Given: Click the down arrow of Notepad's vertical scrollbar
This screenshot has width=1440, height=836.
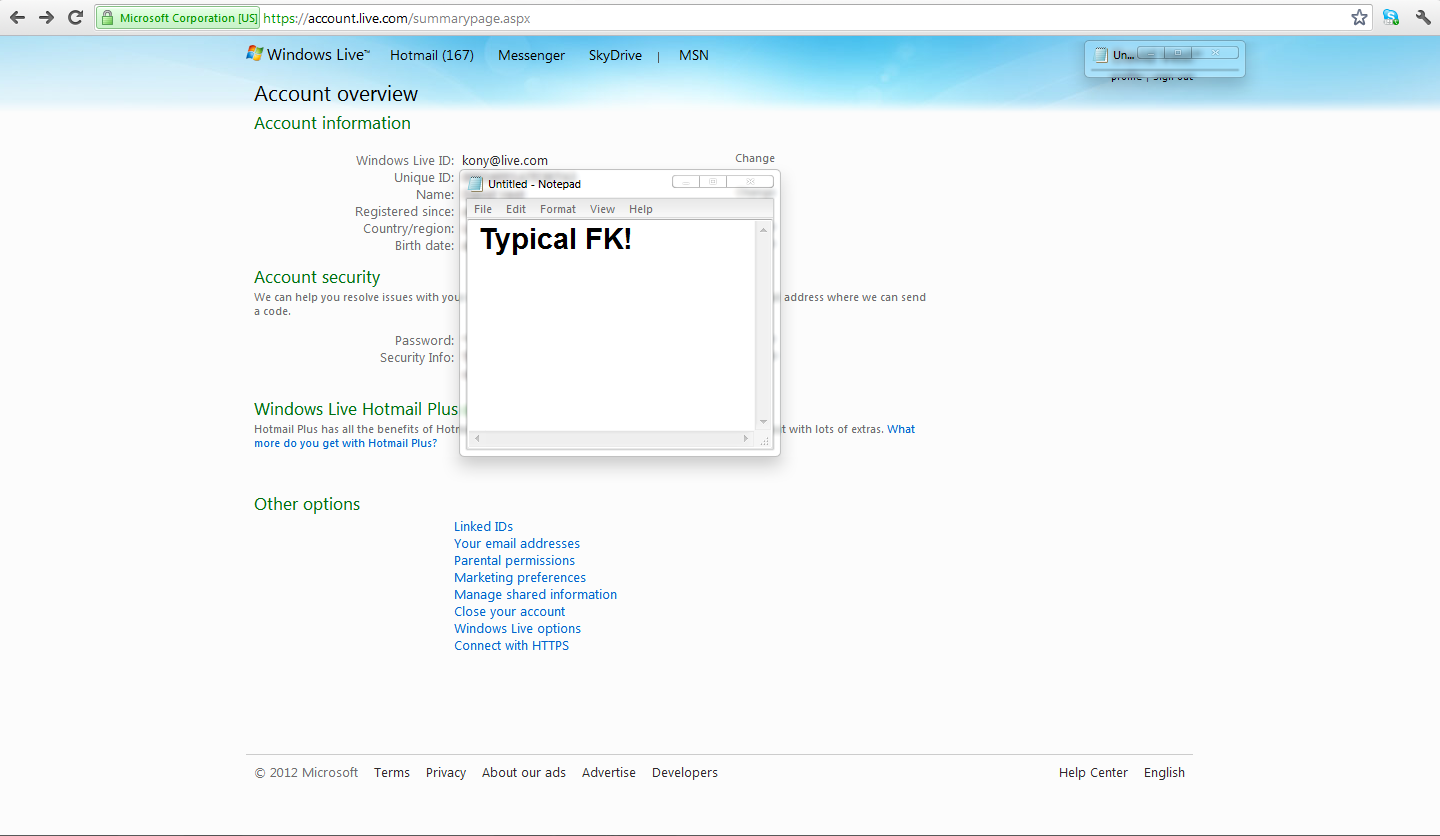Looking at the screenshot, I should [764, 422].
